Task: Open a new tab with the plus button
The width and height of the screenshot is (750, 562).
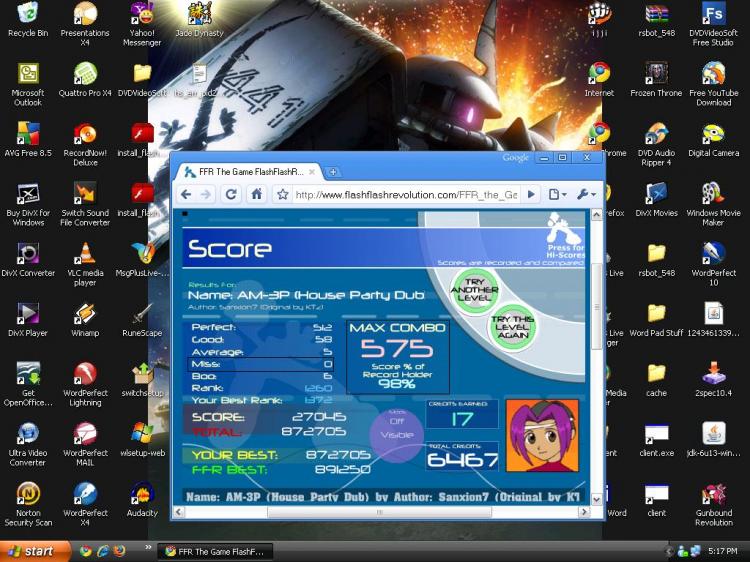Action: coord(333,172)
